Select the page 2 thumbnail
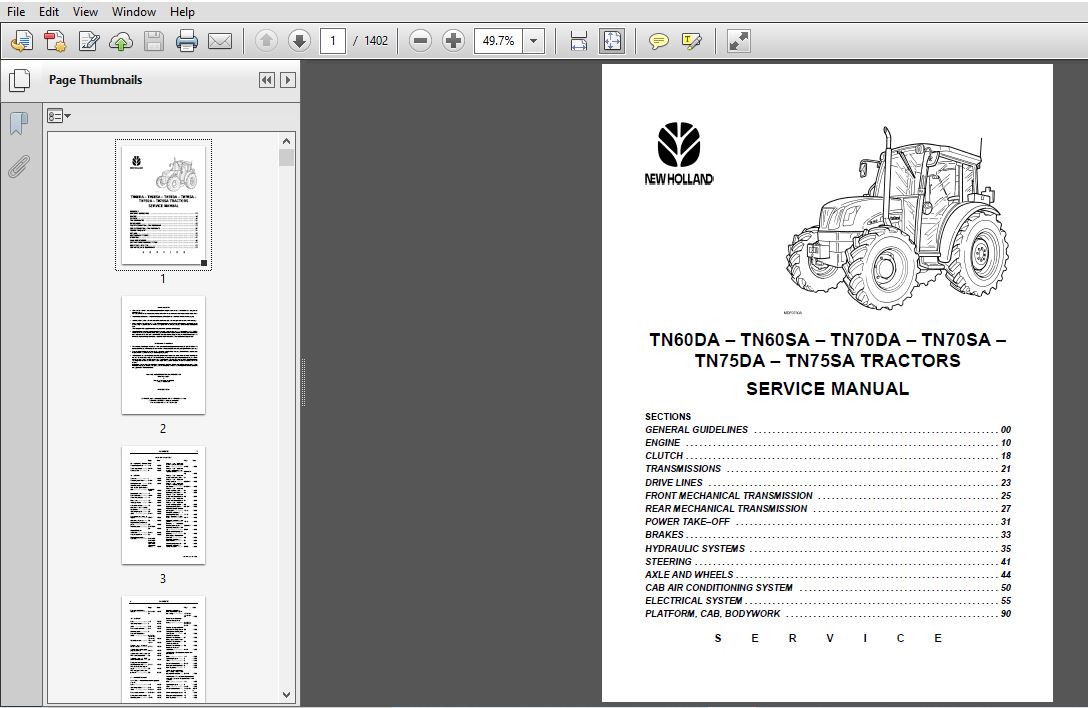 [163, 355]
